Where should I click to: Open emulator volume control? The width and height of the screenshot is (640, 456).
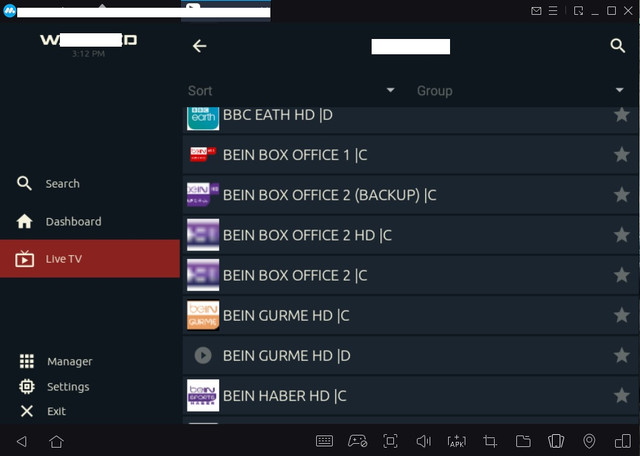(x=423, y=441)
